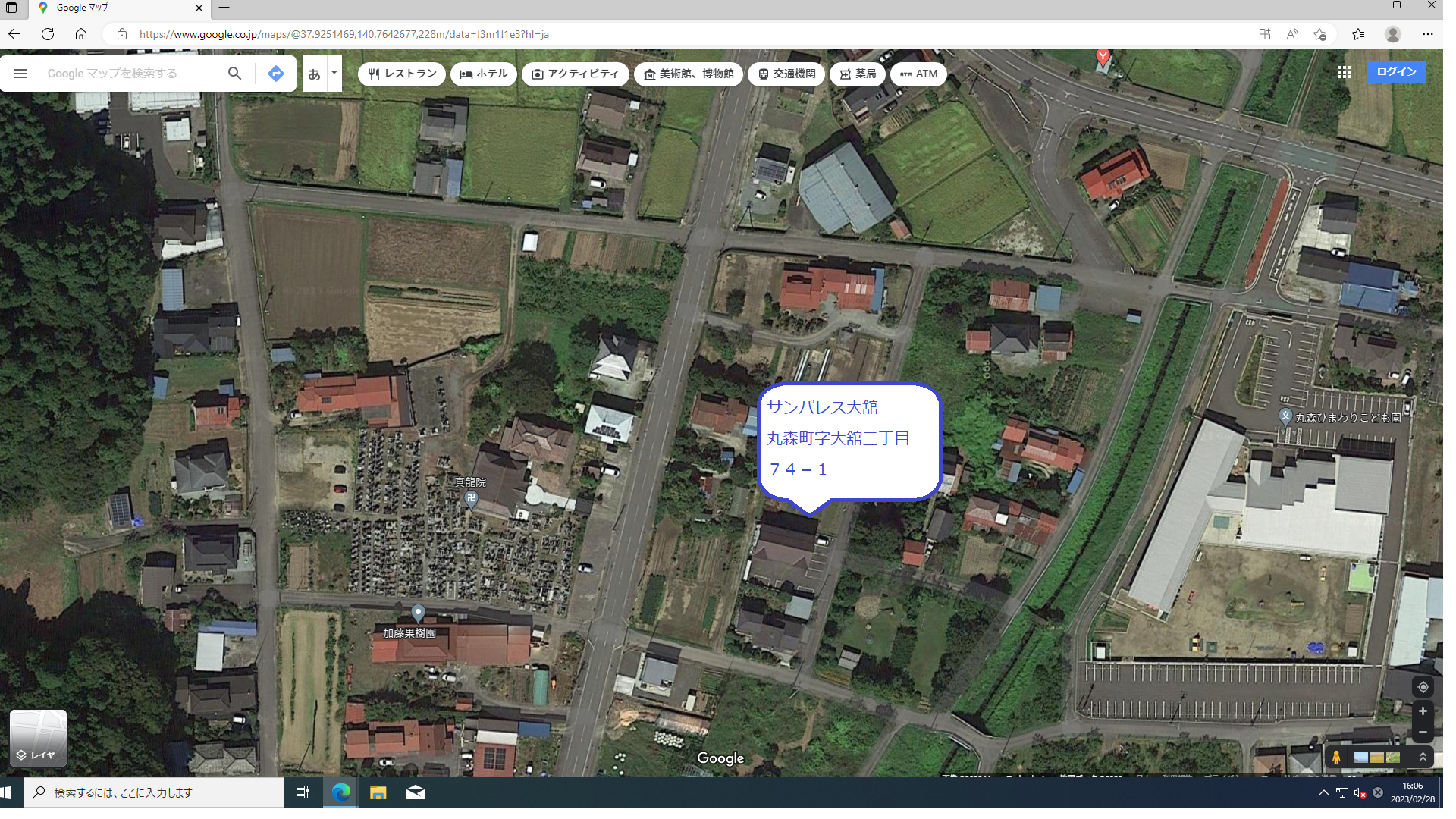Open the muted volume tray icon
Screen dimensions: 1456x819
(x=1360, y=792)
